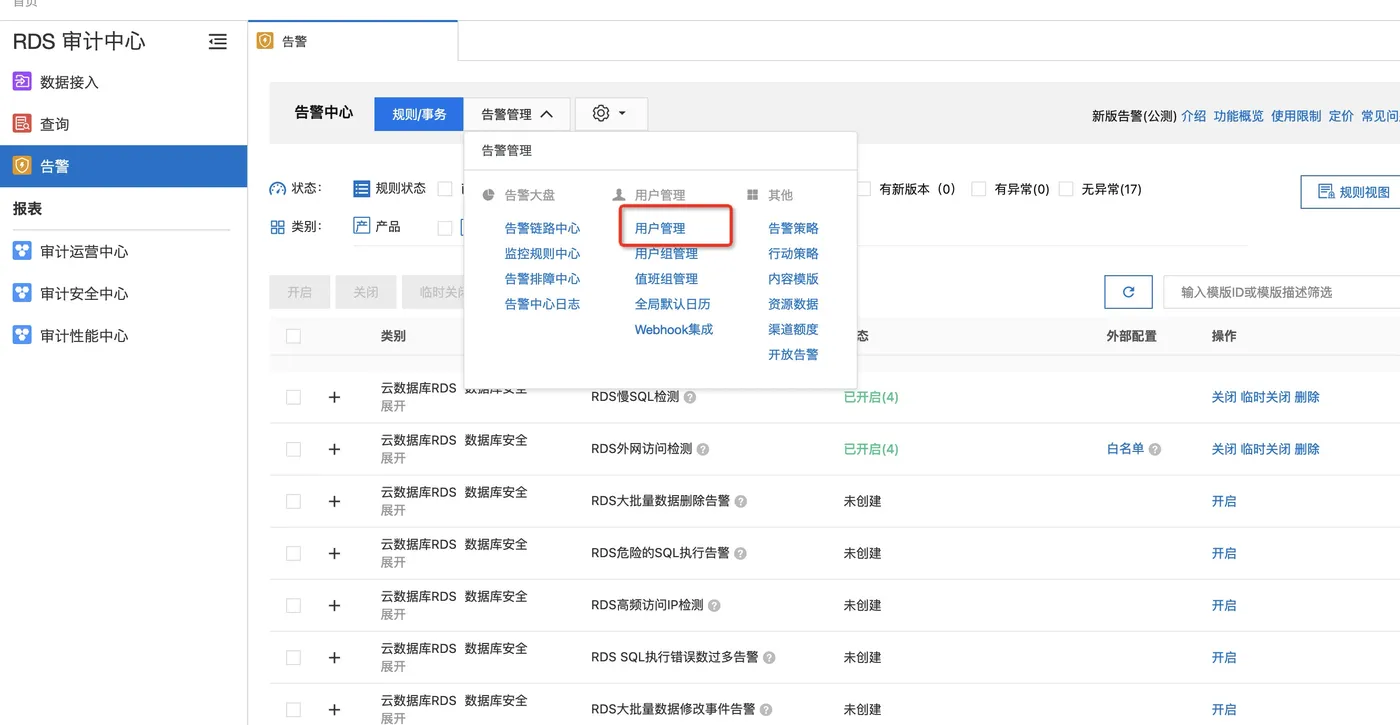1400x725 pixels.
Task: Select checkbox for RDS危险的SQL执行告警 row
Action: pos(293,553)
